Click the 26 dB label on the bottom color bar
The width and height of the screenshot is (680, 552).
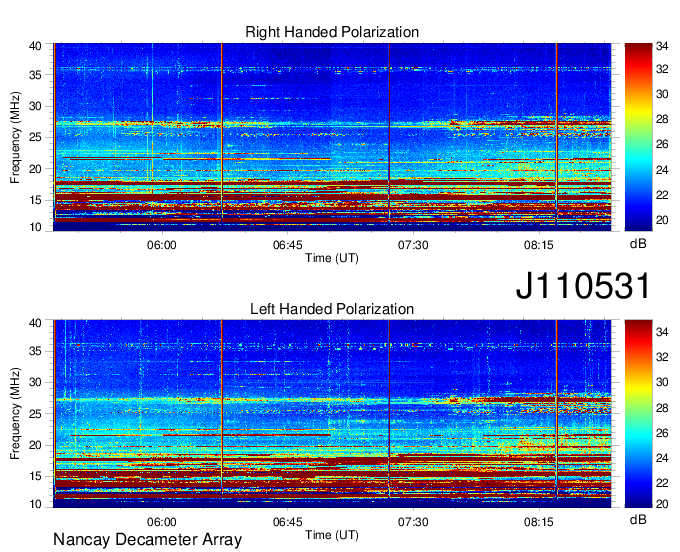coord(662,433)
